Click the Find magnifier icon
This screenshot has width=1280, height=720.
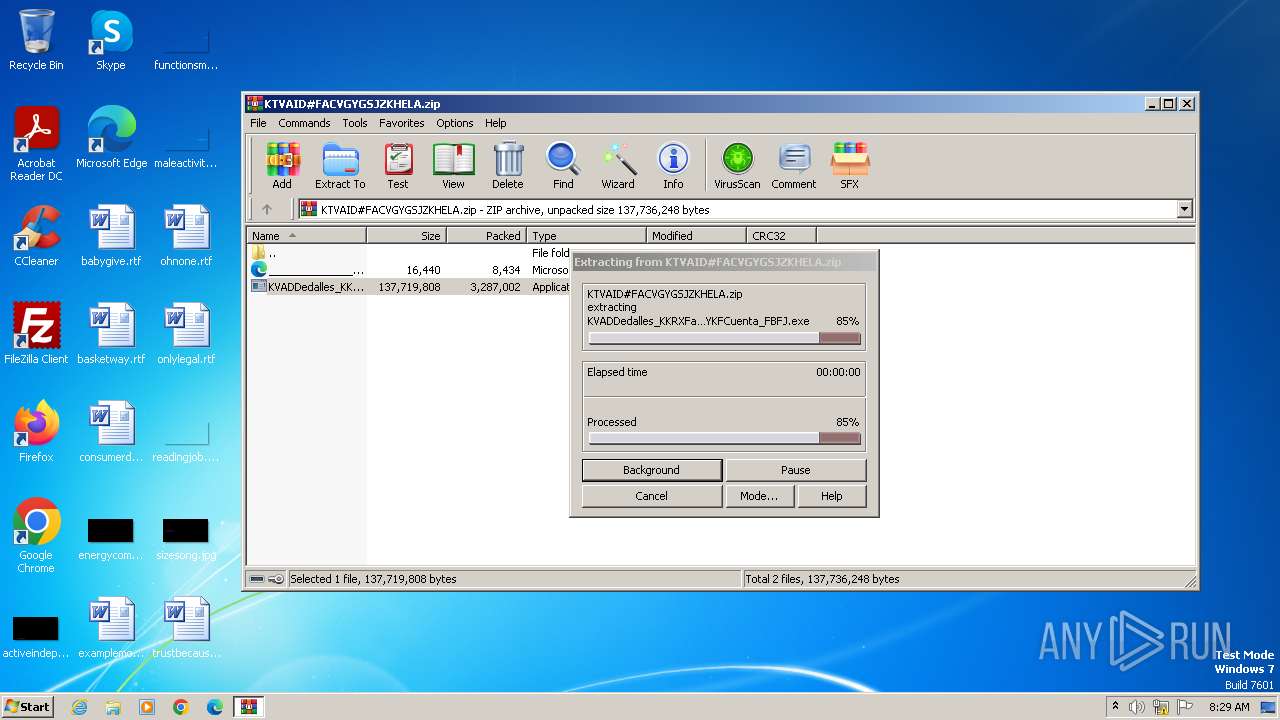click(x=563, y=165)
